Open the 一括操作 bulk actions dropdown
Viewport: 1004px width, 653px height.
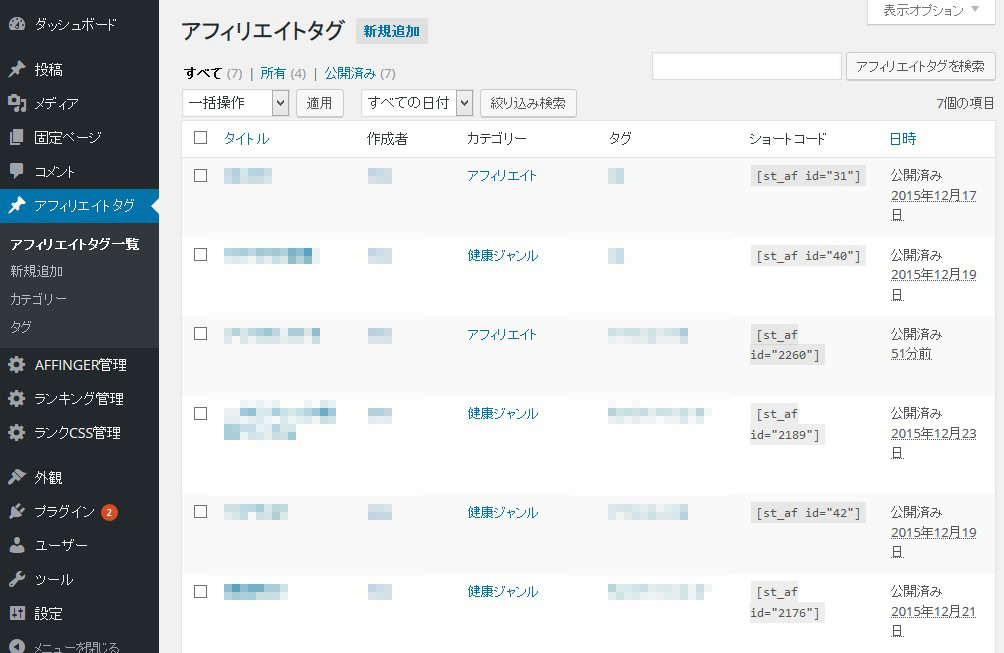[x=236, y=103]
